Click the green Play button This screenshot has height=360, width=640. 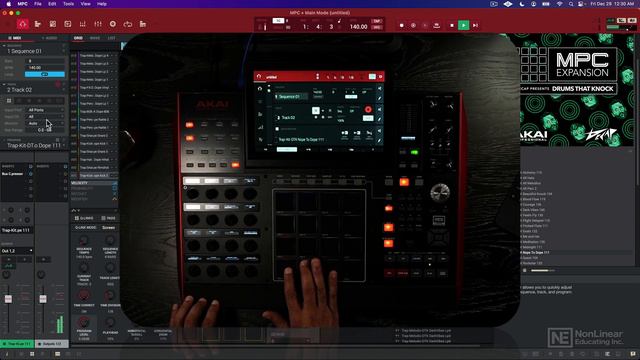[463, 25]
